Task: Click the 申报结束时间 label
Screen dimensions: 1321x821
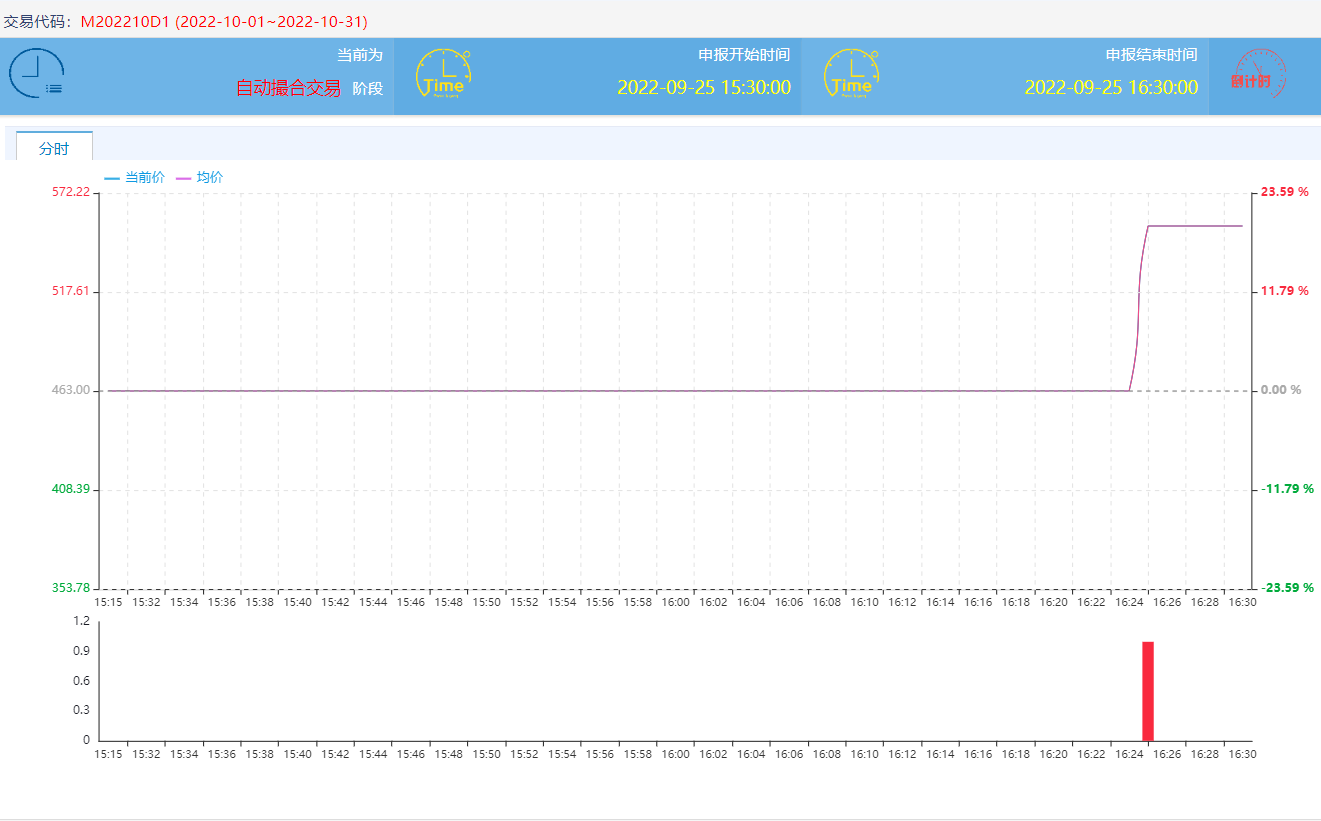Action: (x=1151, y=55)
